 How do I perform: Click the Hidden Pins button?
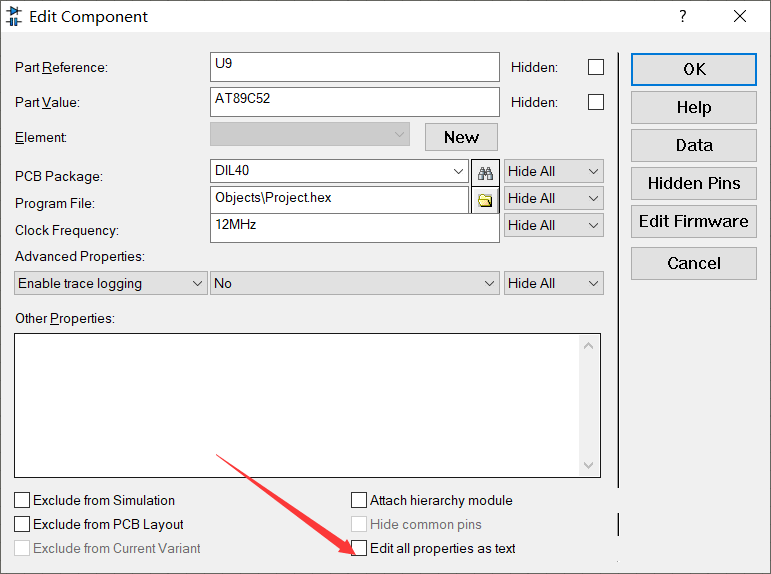pyautogui.click(x=694, y=183)
